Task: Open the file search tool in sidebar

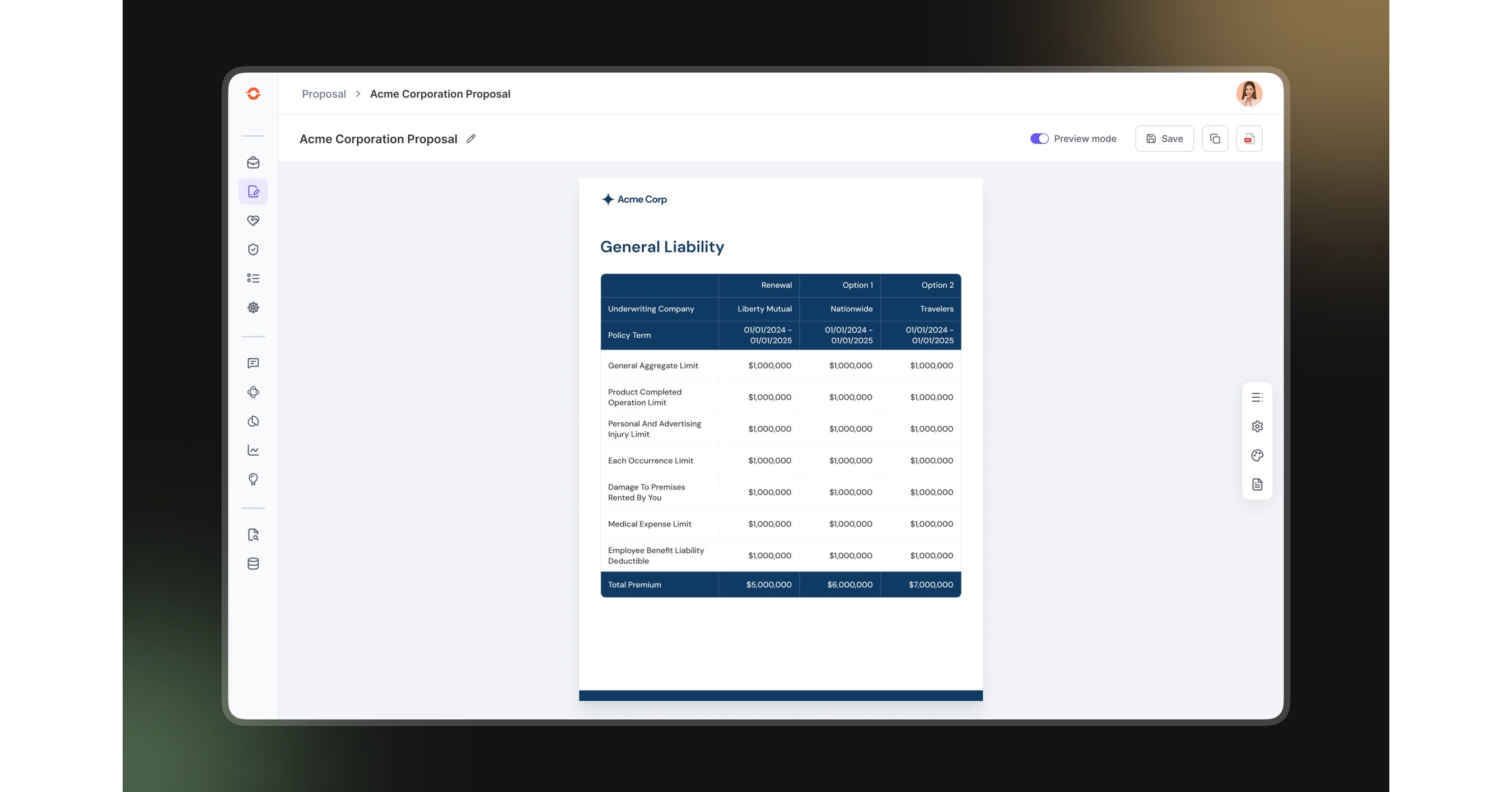Action: [253, 534]
